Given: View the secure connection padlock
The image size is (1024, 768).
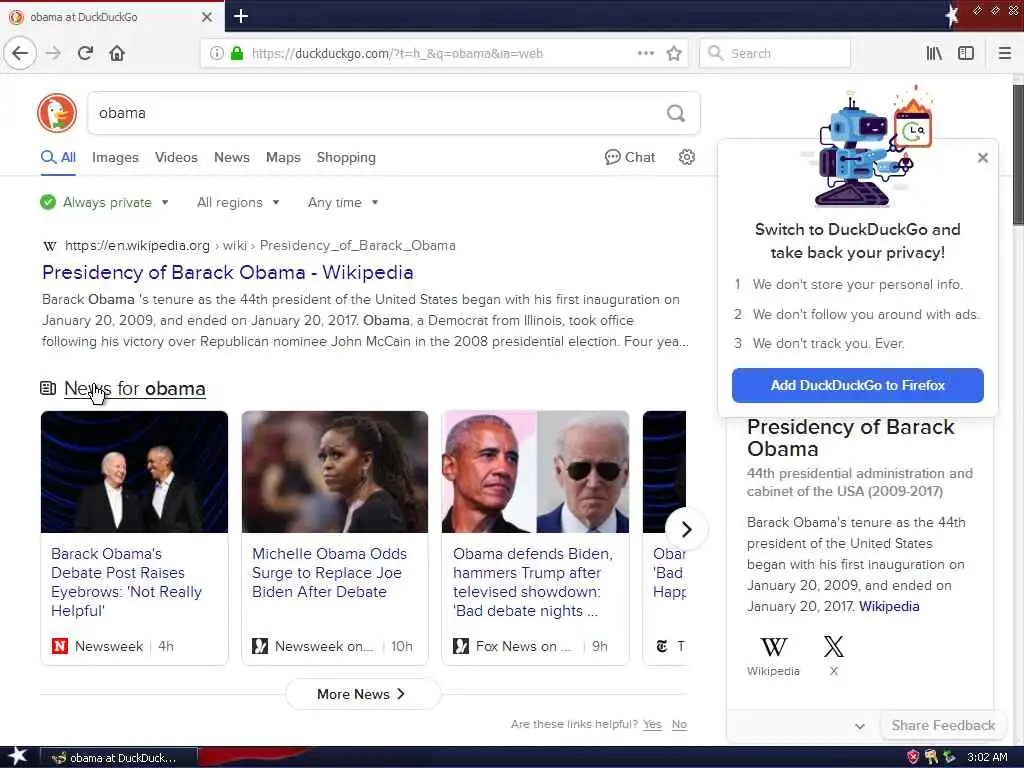Looking at the screenshot, I should pyautogui.click(x=237, y=53).
